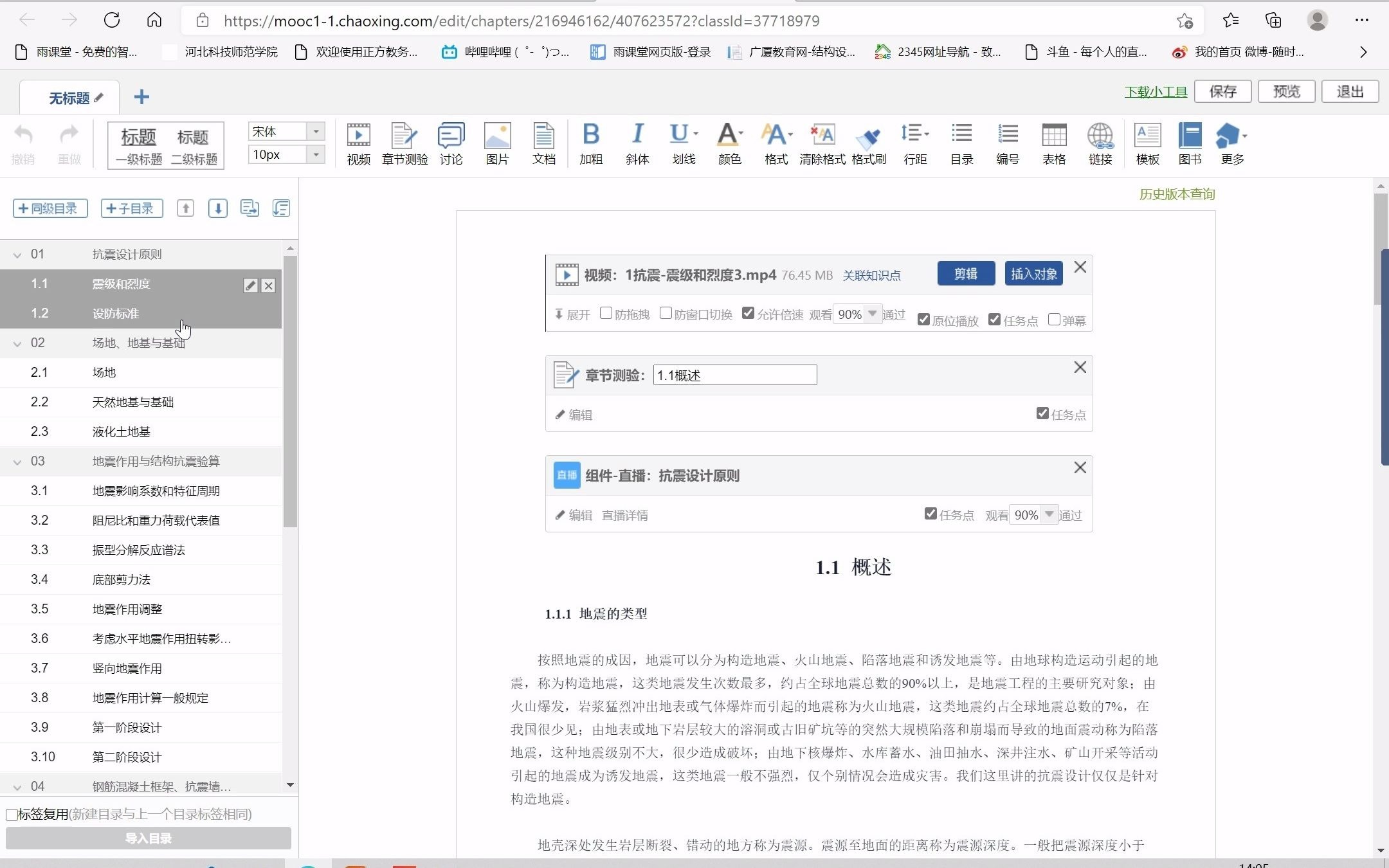The width and height of the screenshot is (1389, 868).
Task: Insert a 链接 hyperlink
Action: pyautogui.click(x=1100, y=144)
